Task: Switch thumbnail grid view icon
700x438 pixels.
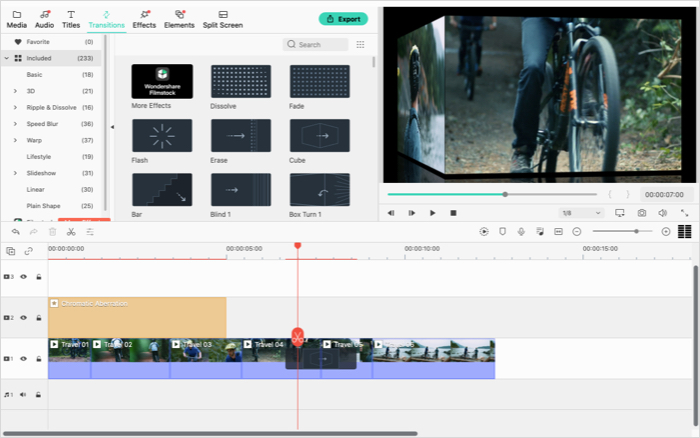Action: pyautogui.click(x=360, y=44)
